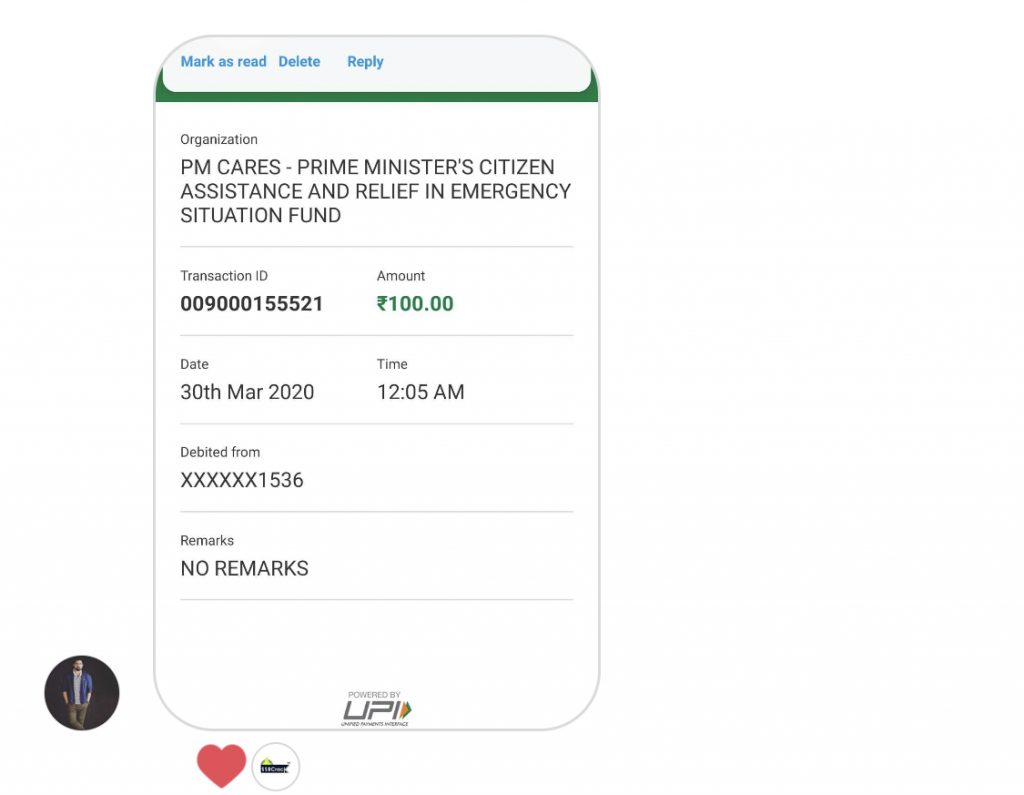Click the Organization field label
The image size is (1024, 795).
click(x=219, y=139)
